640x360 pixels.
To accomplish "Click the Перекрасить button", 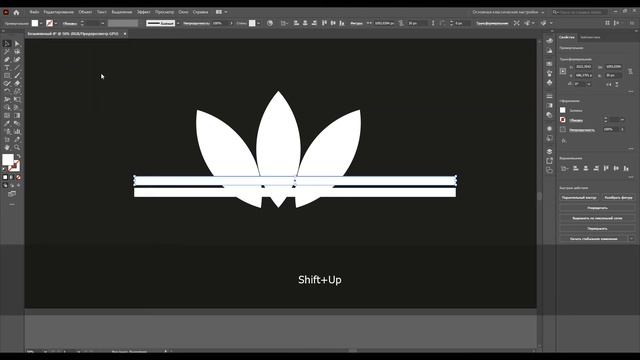I will pyautogui.click(x=598, y=229).
